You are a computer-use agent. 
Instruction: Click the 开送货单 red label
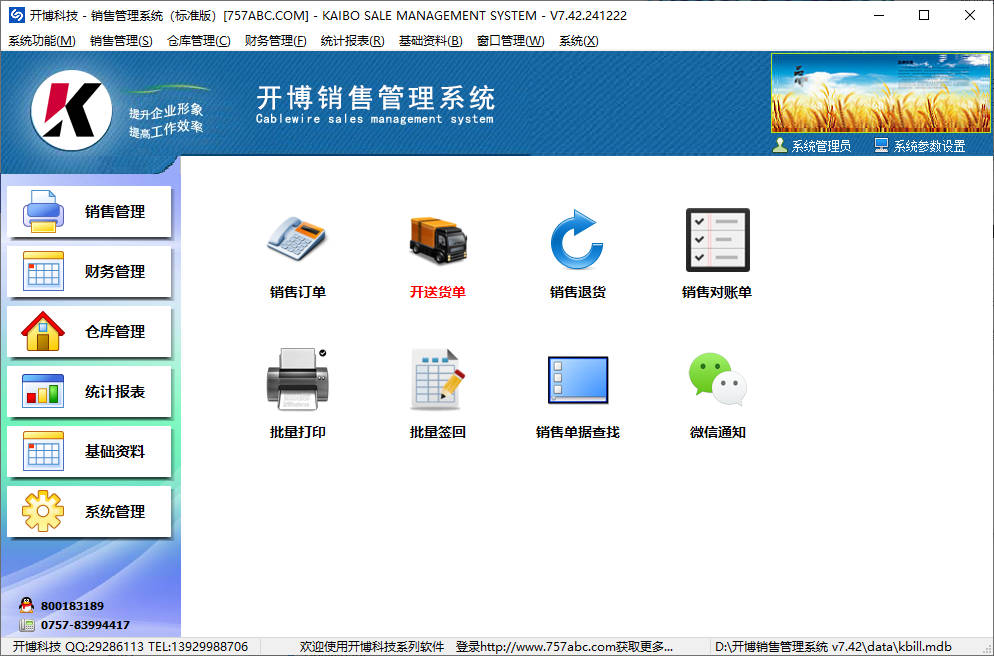coord(437,292)
